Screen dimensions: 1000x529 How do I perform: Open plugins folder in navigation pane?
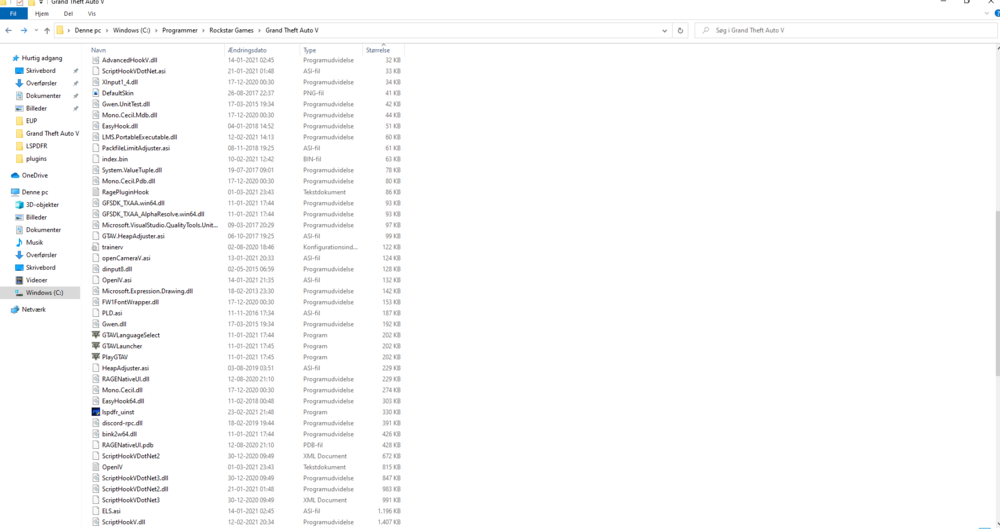36,158
